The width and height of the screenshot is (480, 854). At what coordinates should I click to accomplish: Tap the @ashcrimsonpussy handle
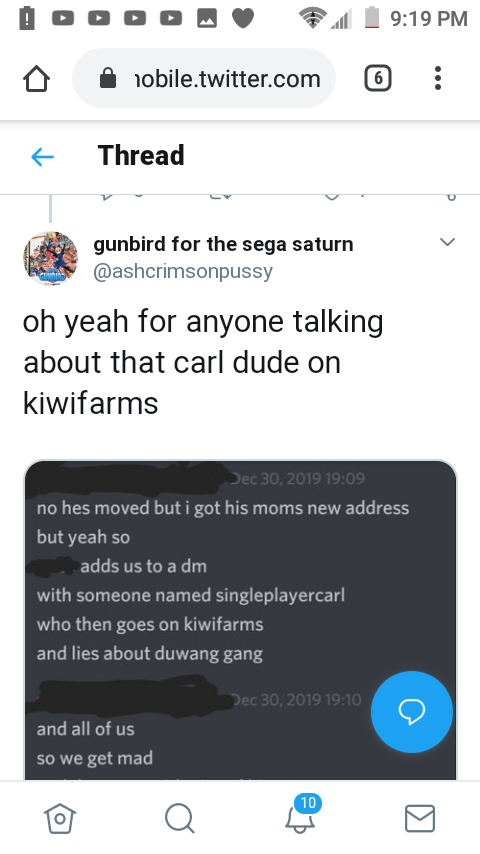(183, 271)
